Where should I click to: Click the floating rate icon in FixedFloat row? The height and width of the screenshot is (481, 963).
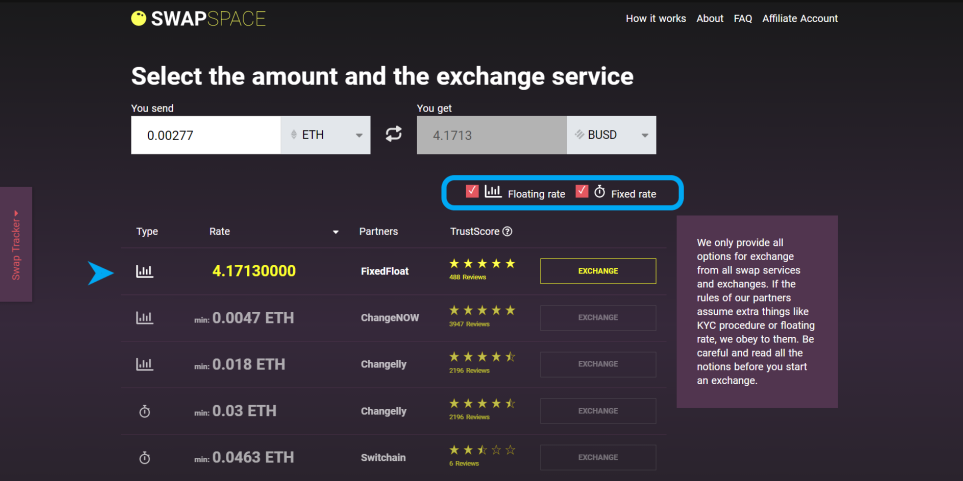tap(145, 271)
